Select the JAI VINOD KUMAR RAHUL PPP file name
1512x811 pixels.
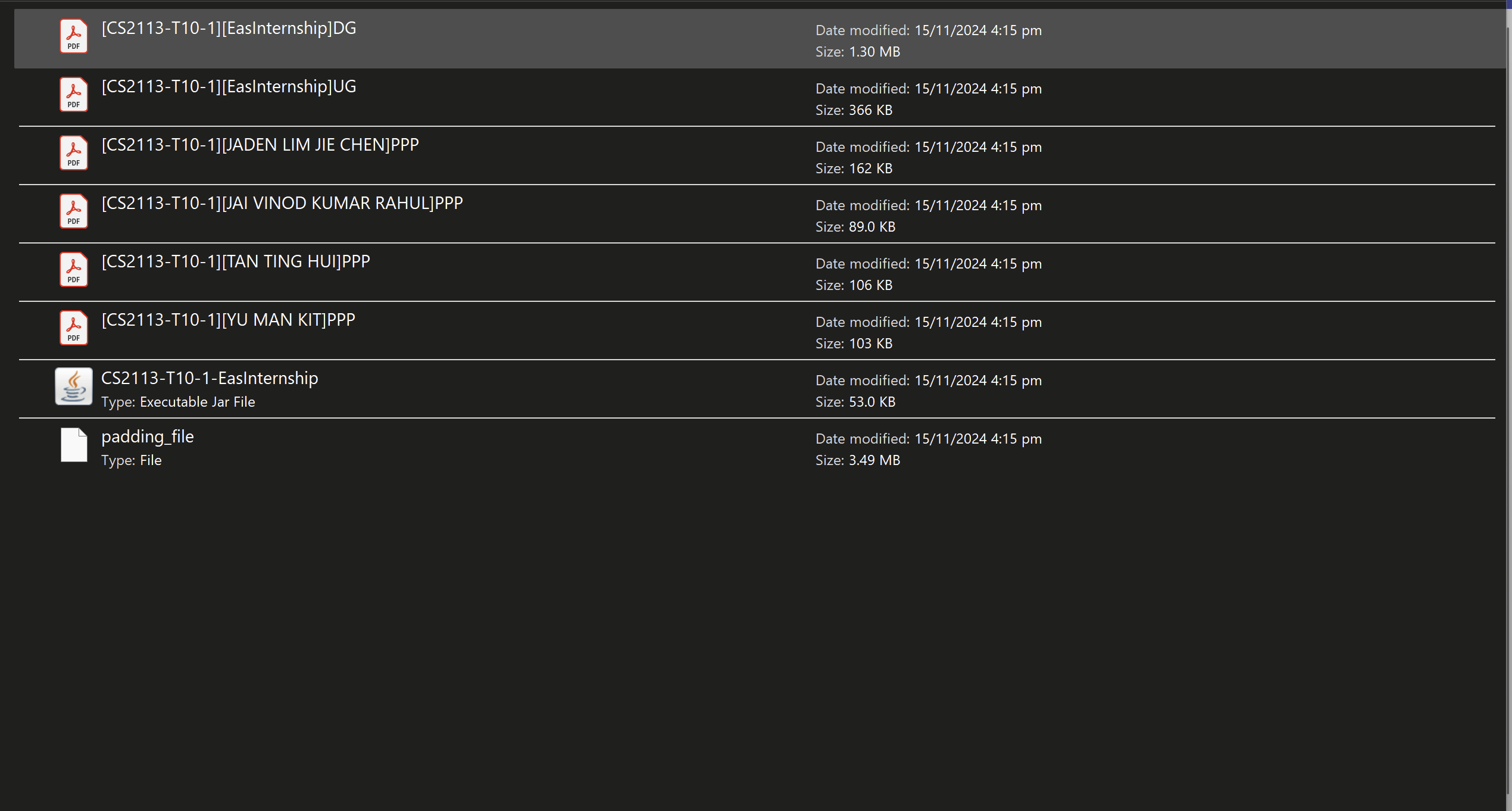[282, 203]
